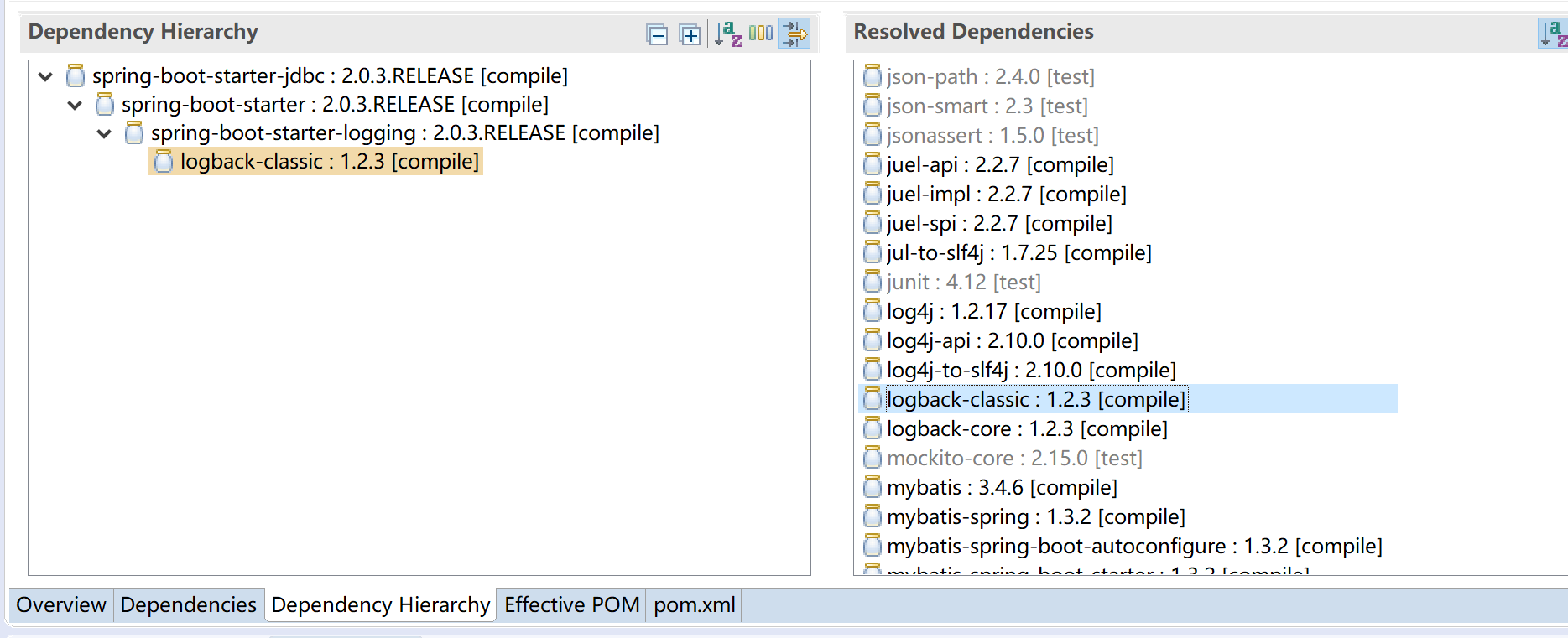Click jar icon beside resolved logback-classic
Screen dimensions: 1568x638
[873, 399]
